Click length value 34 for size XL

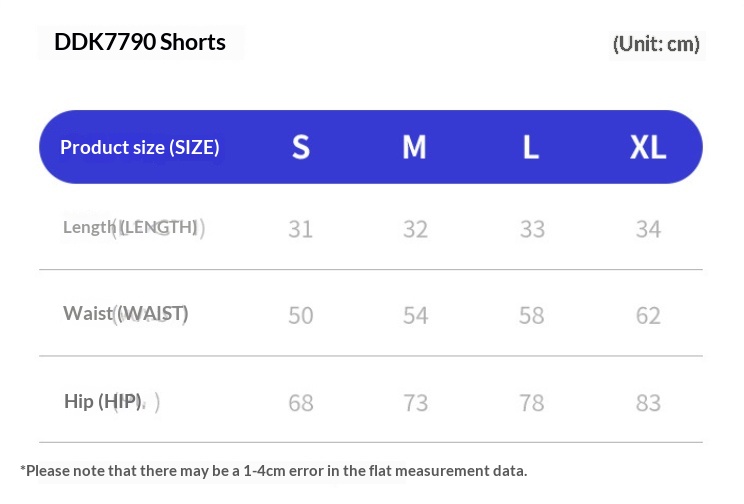point(648,229)
